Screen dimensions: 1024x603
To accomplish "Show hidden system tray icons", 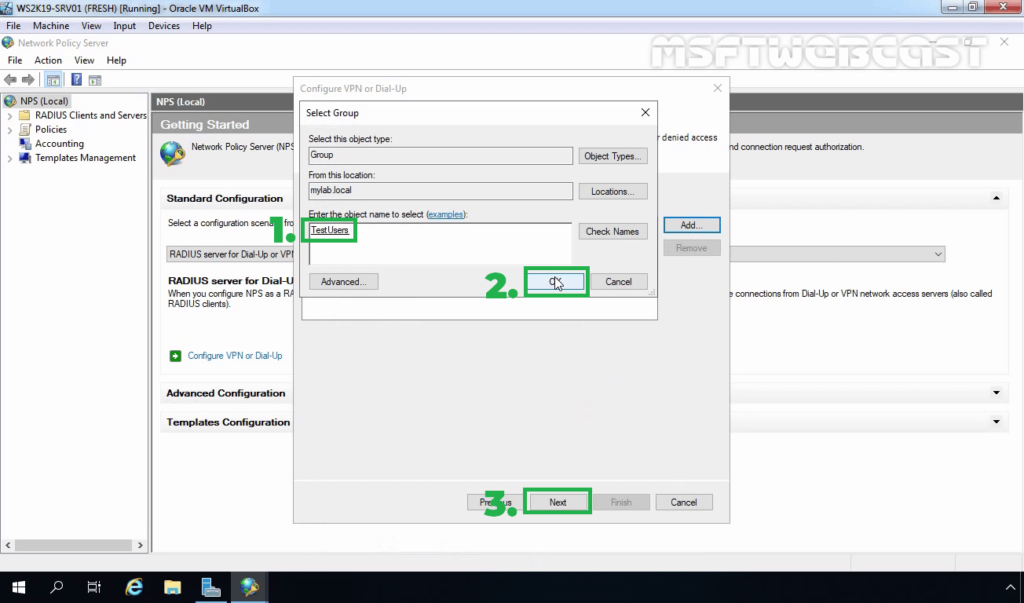I will (x=1010, y=587).
